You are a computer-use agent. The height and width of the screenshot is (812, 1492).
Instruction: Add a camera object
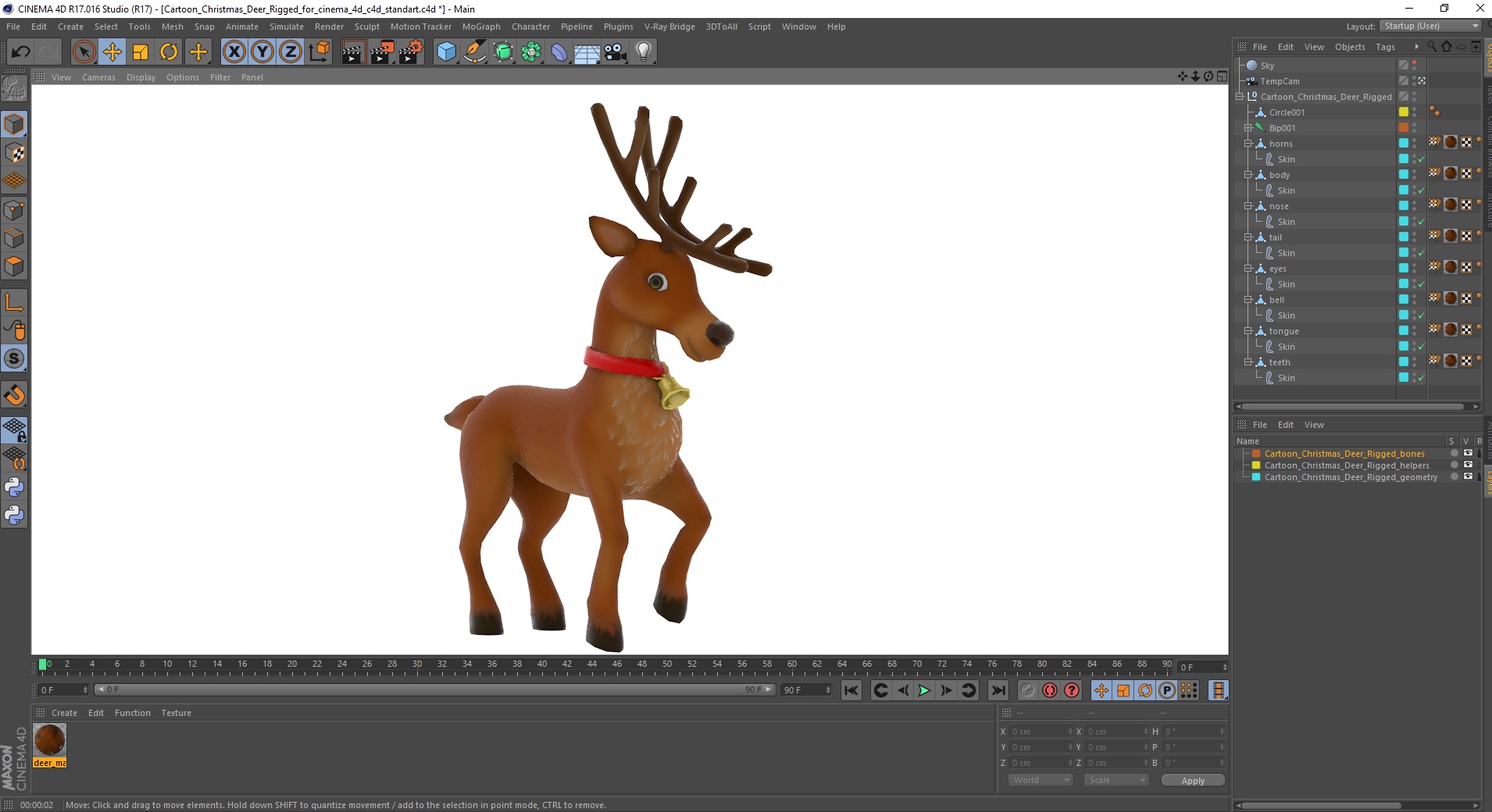[616, 52]
